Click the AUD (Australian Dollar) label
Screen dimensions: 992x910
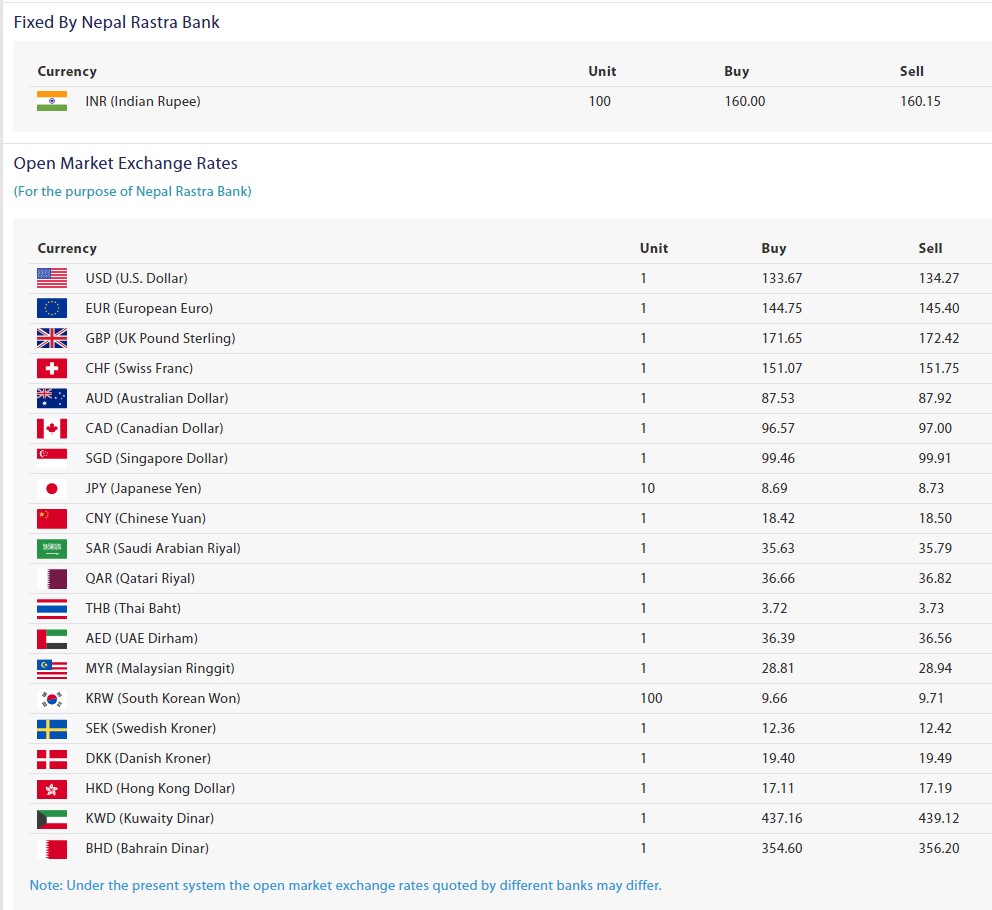click(x=156, y=398)
